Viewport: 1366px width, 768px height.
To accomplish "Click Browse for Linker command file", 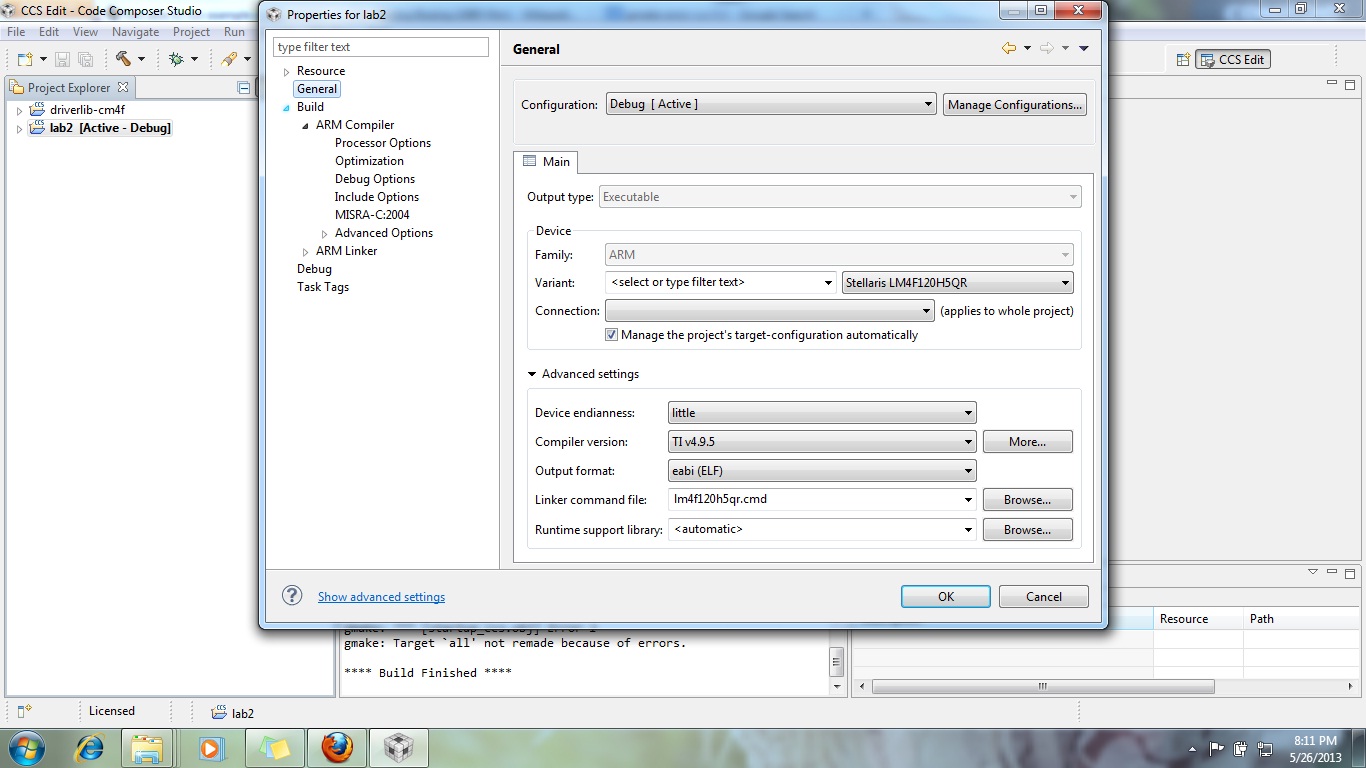I will (1027, 499).
